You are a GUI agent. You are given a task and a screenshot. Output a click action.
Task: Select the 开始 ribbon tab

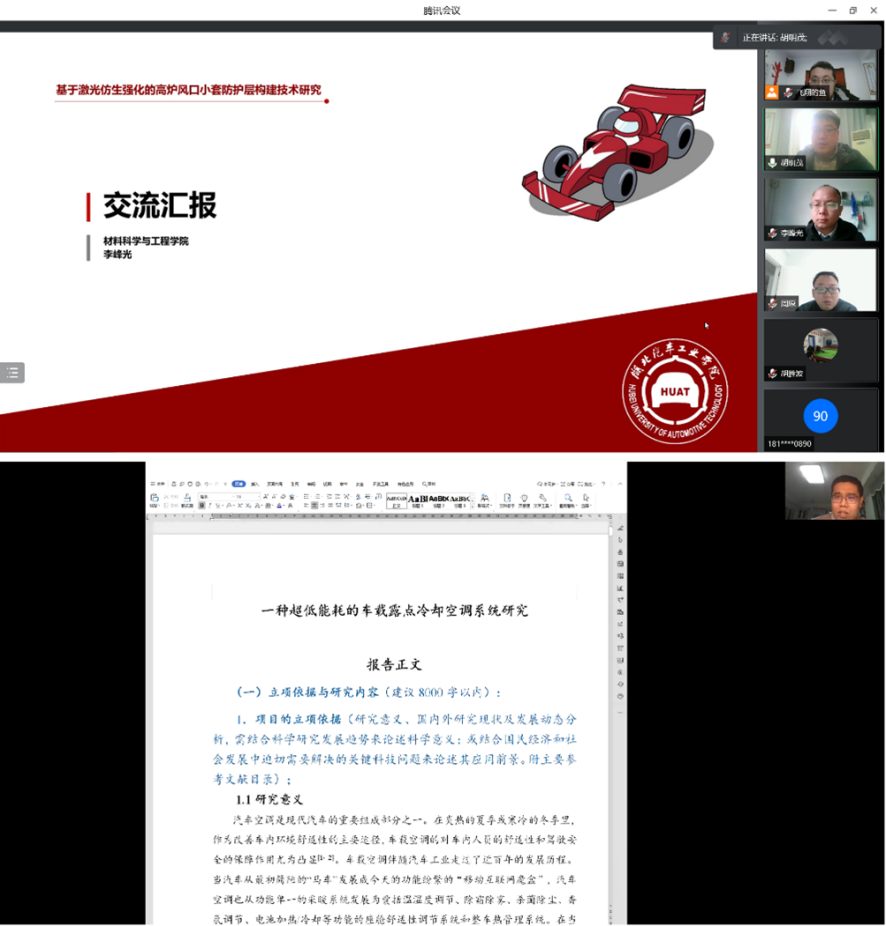239,484
